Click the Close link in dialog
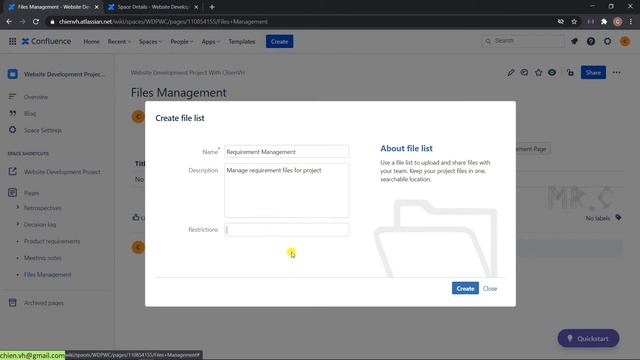The width and height of the screenshot is (640, 360). tap(490, 289)
